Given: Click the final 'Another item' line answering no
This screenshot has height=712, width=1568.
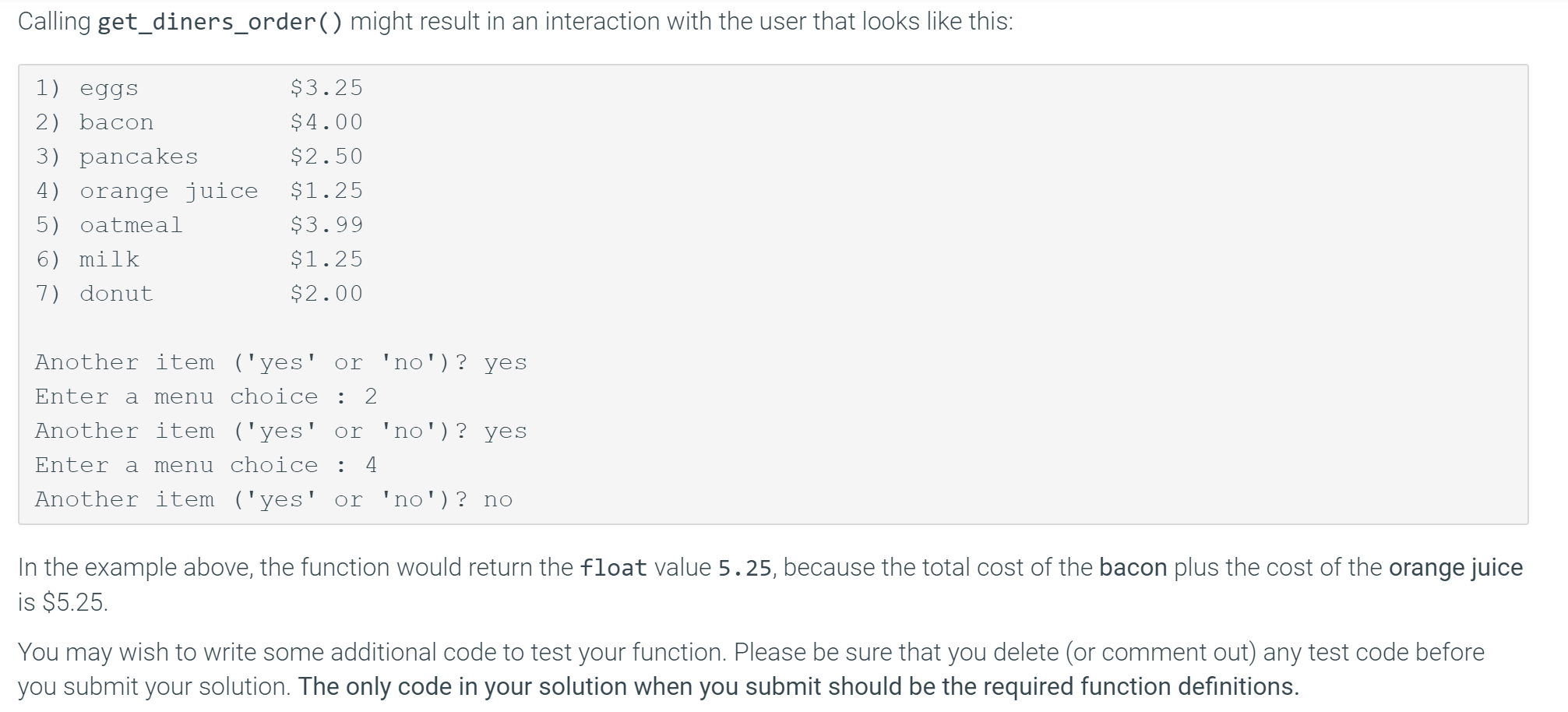Looking at the screenshot, I should pyautogui.click(x=274, y=500).
